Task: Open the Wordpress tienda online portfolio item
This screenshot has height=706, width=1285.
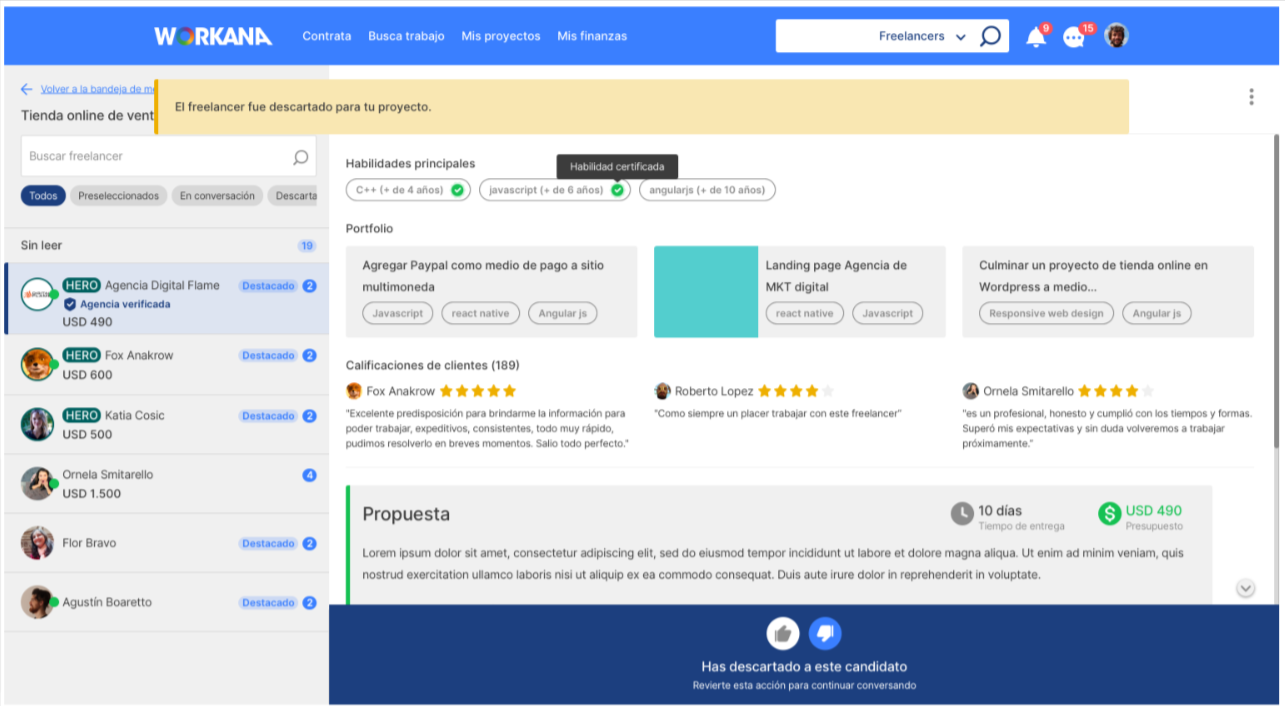Action: (x=1107, y=291)
